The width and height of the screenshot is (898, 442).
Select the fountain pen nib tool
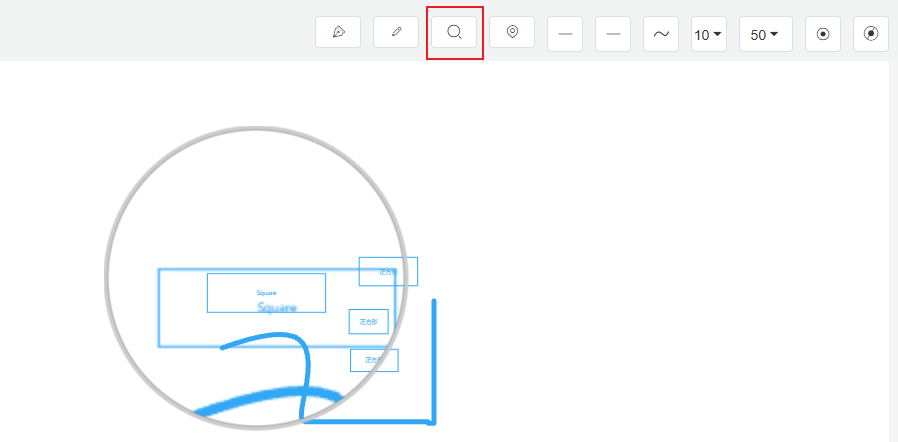pyautogui.click(x=338, y=33)
